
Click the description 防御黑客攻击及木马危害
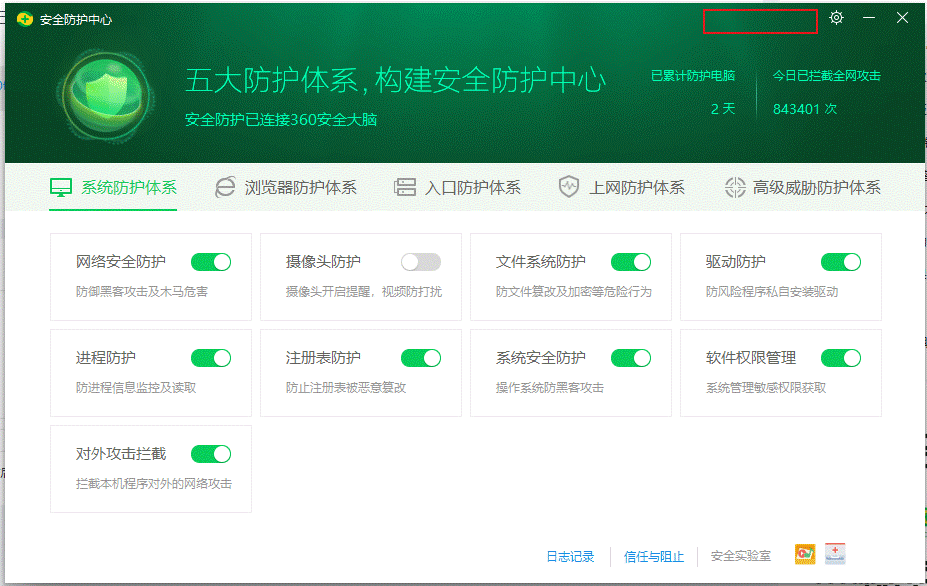pyautogui.click(x=142, y=292)
